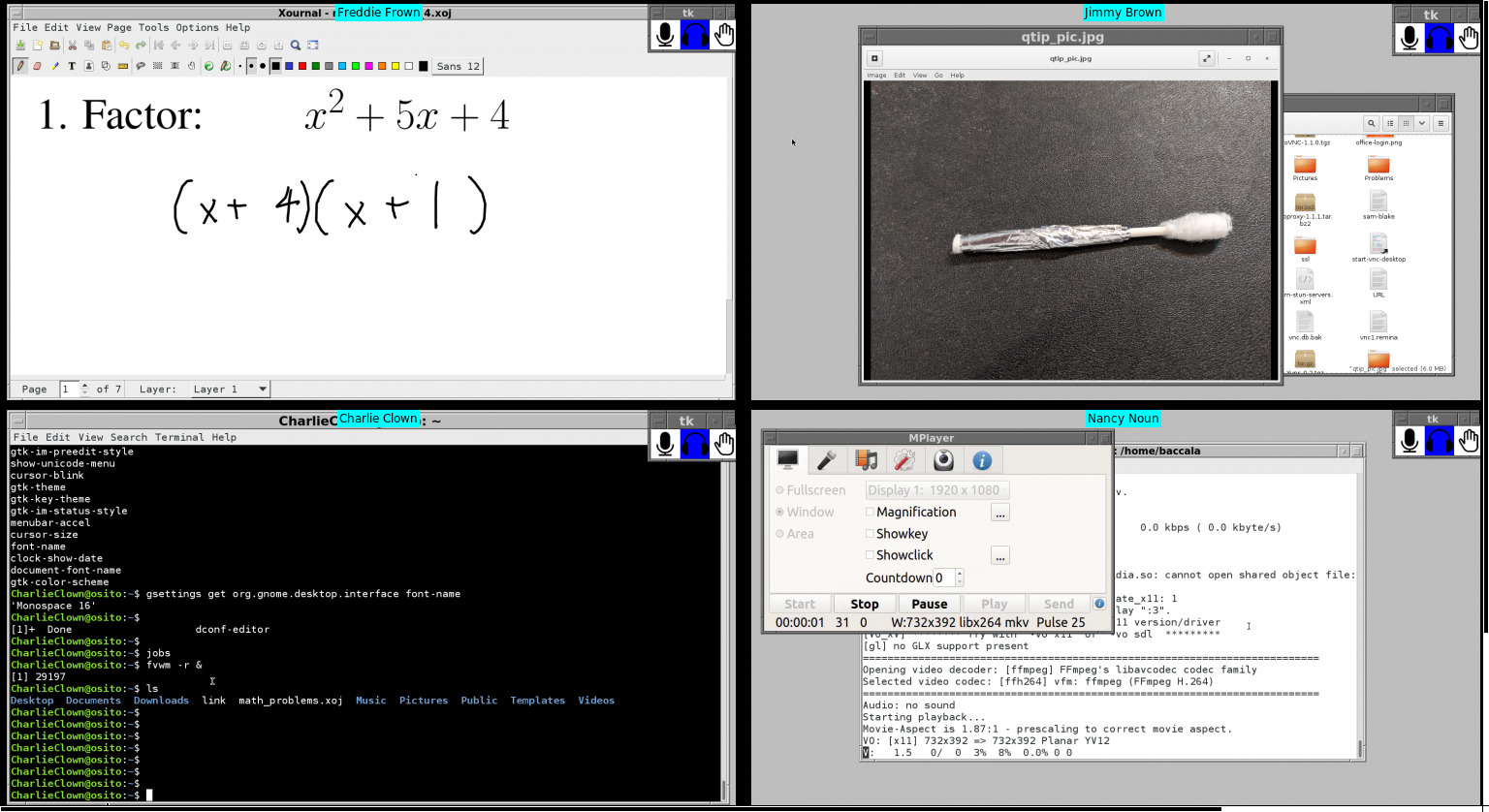1489x812 pixels.
Task: Click the Paste icon in Xournal
Action: (107, 45)
